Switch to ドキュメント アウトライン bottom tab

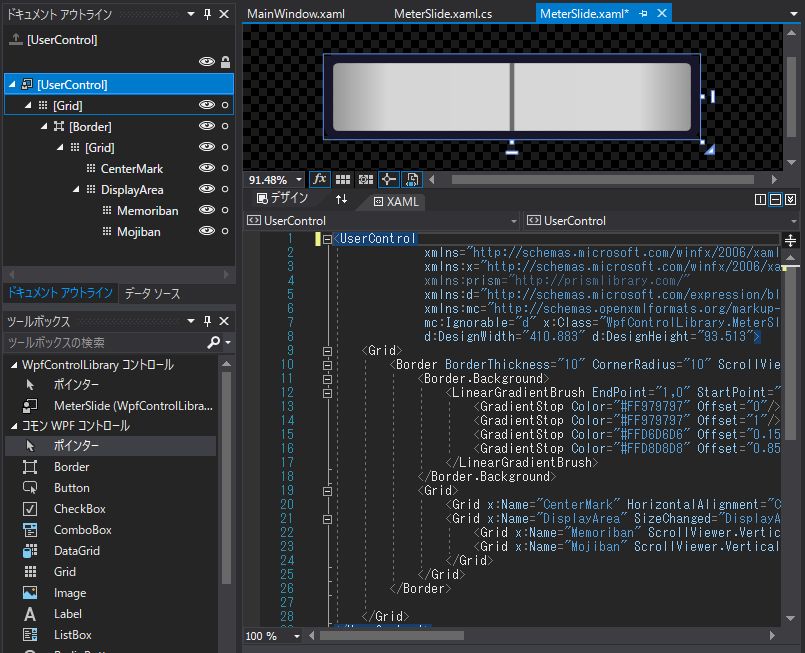(60, 293)
